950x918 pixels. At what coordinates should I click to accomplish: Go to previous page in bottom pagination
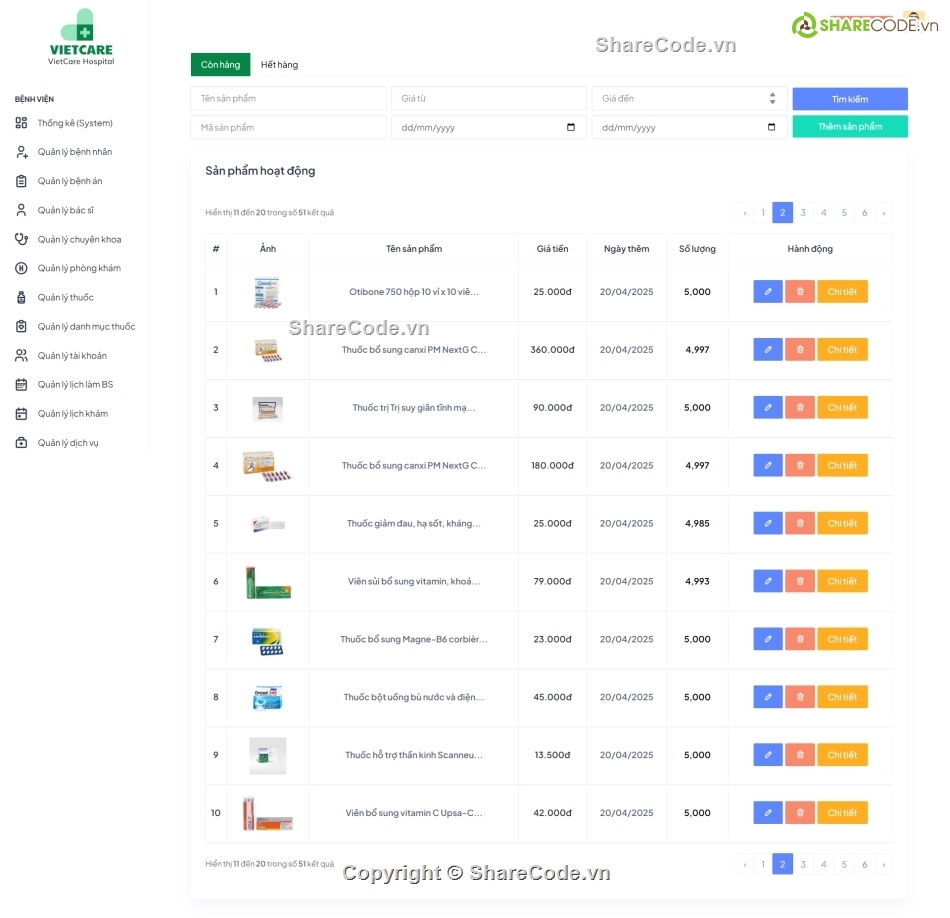[x=745, y=865]
